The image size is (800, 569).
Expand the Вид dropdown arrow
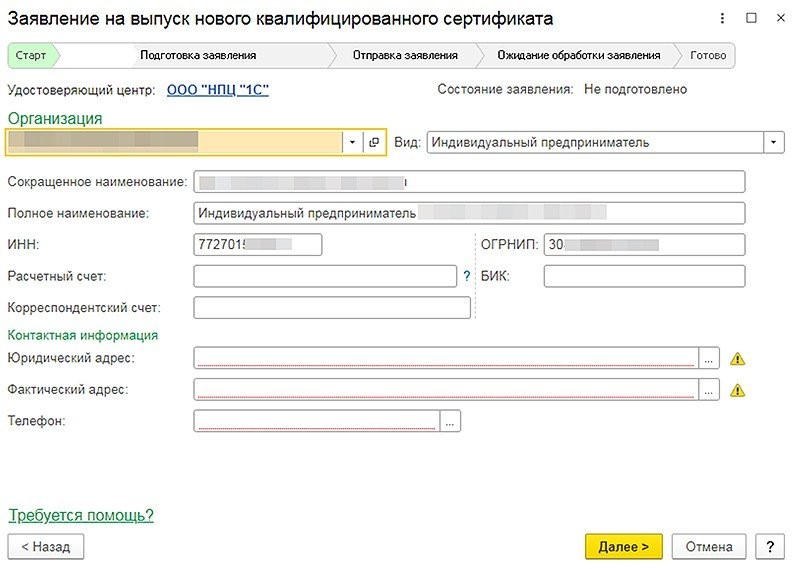click(x=774, y=143)
